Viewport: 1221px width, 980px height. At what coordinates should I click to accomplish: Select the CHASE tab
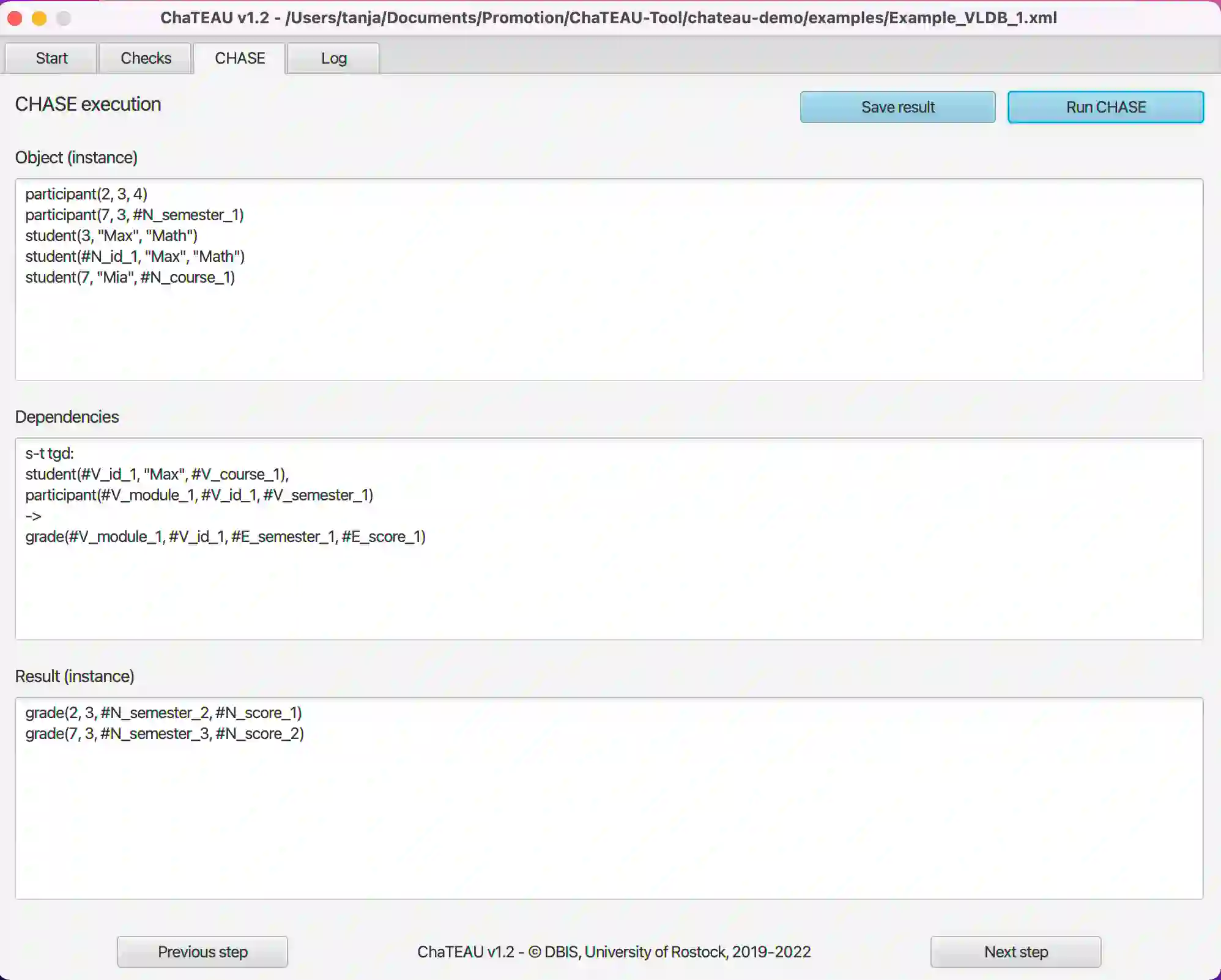tap(240, 58)
